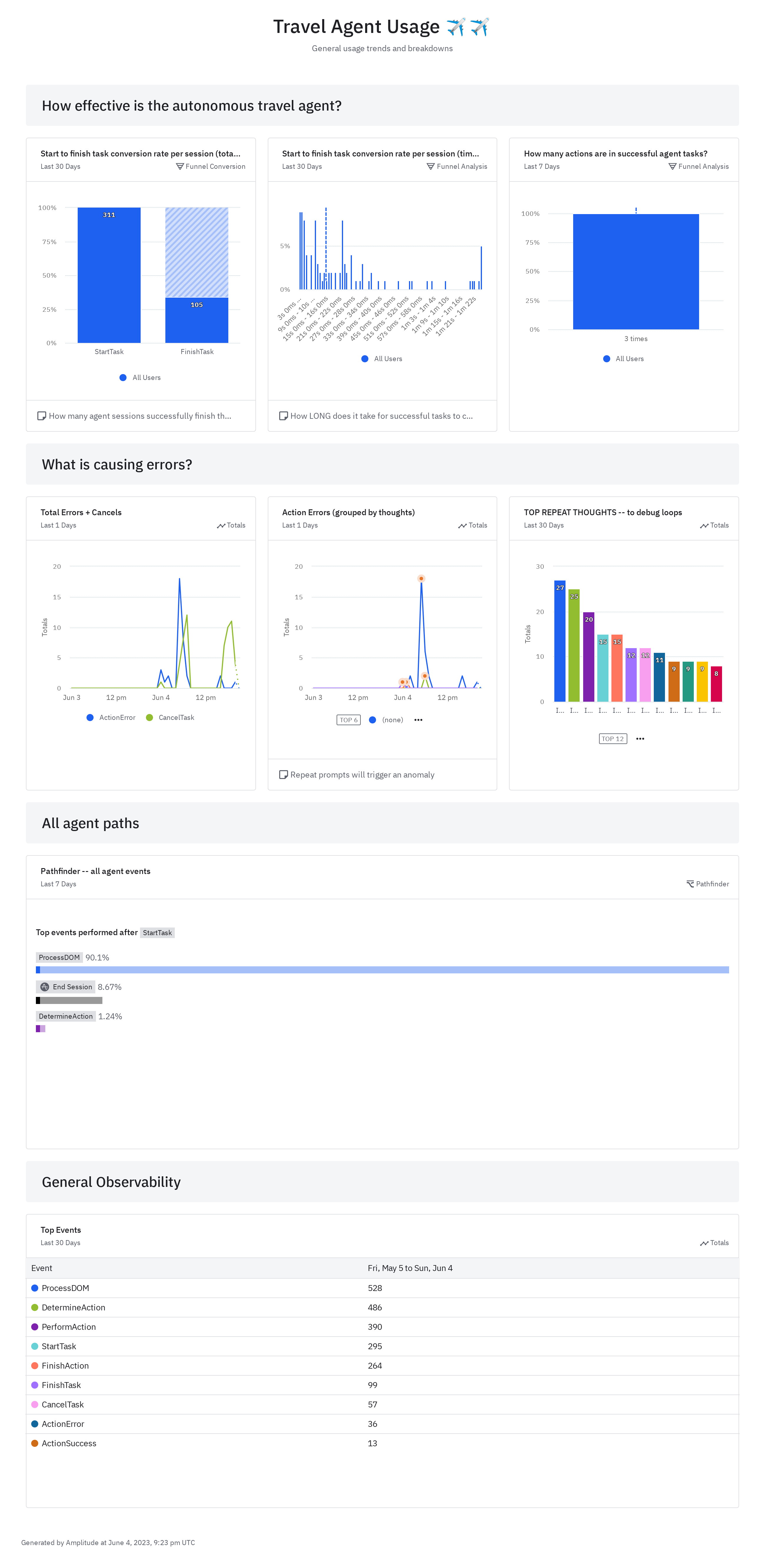
Task: Click comment icon beside agent sessions note
Action: click(x=41, y=416)
